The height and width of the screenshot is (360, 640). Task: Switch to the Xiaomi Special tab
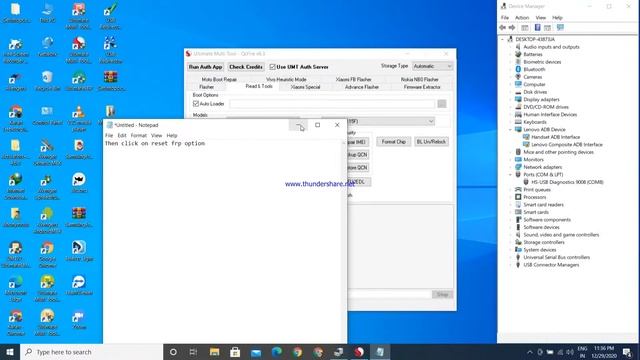coord(305,87)
